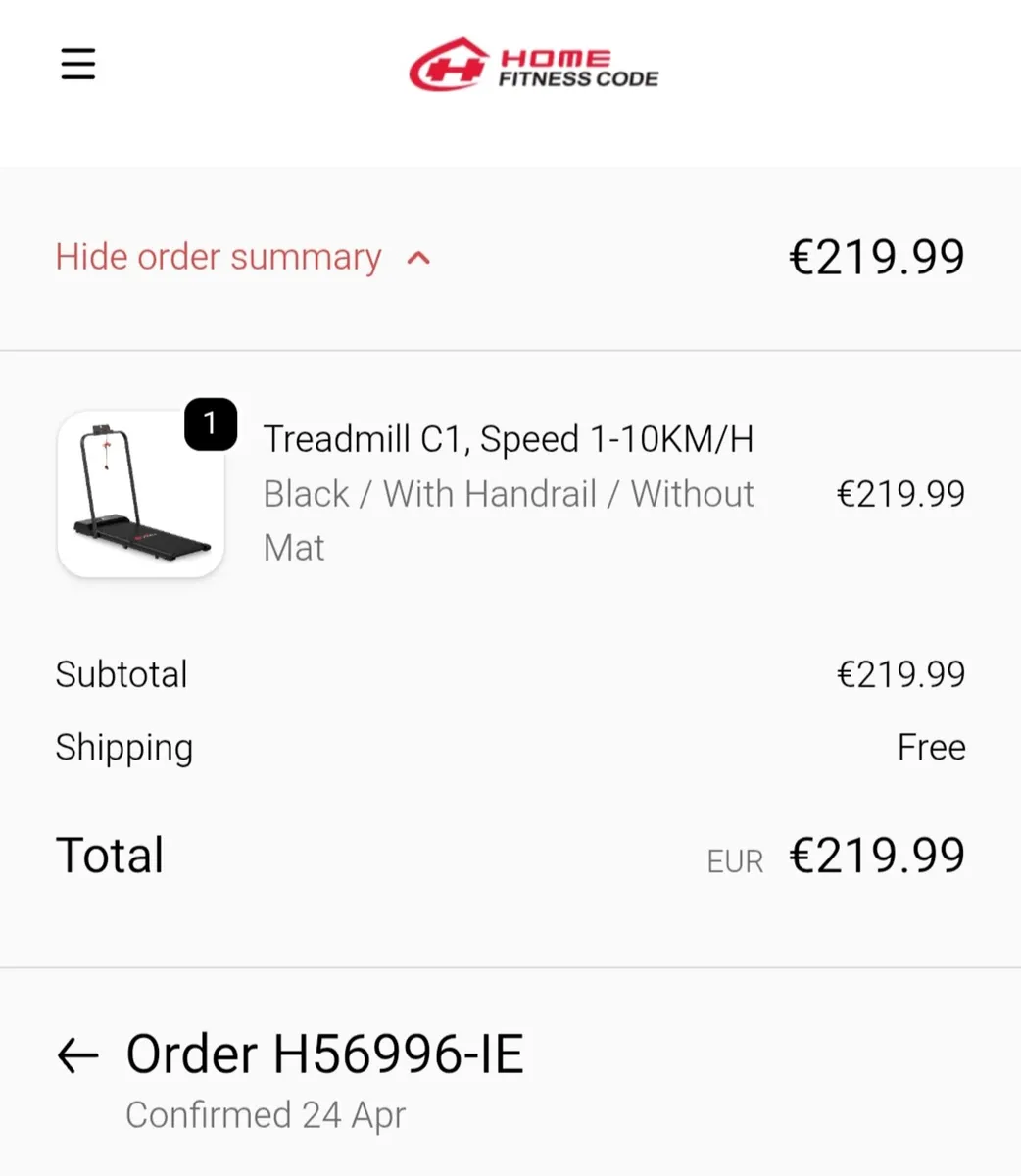Click the Order H56996-IE heading
Viewport: 1021px width, 1176px height.
pos(324,1054)
